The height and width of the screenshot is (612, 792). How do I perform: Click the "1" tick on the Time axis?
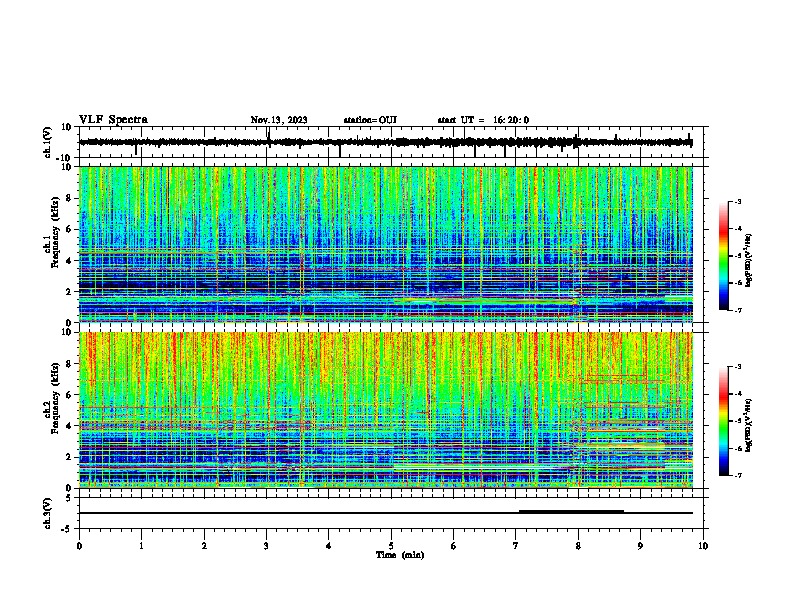141,546
